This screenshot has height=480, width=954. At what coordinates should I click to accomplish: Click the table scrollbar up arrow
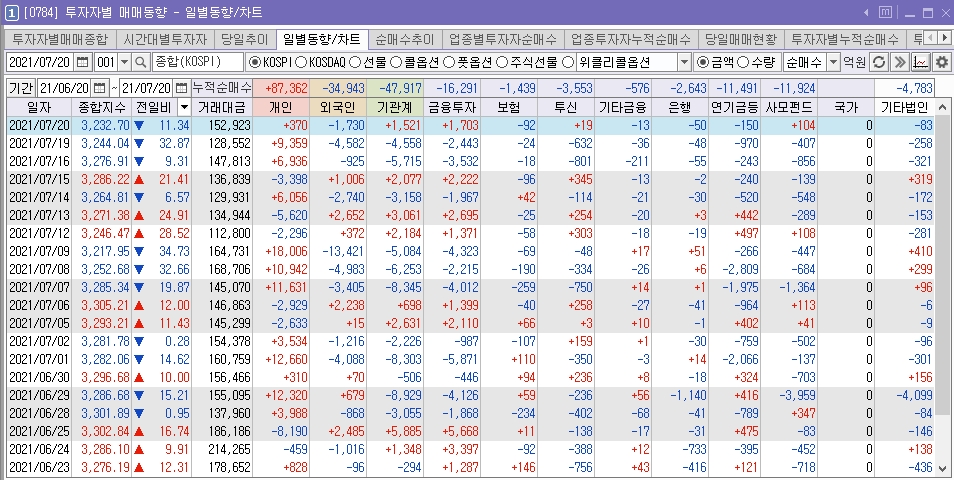[943, 107]
